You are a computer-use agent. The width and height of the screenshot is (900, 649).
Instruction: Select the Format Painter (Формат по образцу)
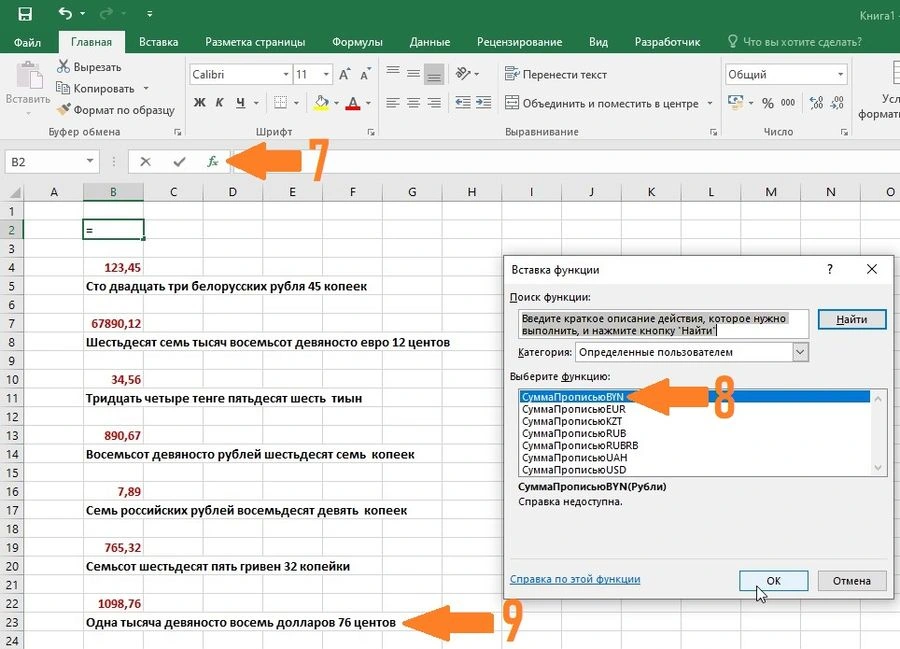[x=116, y=110]
